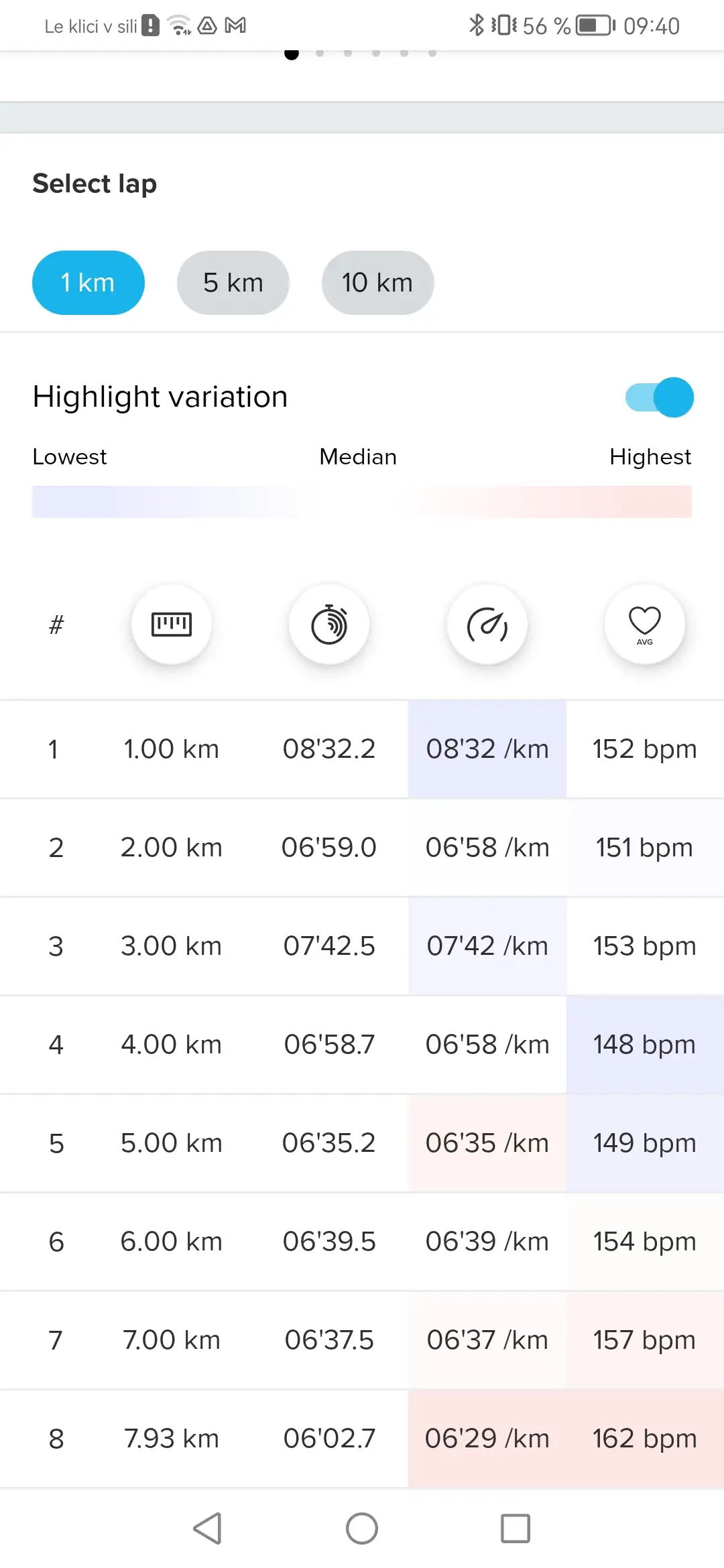Disable the Highlight variation switch

coord(660,397)
